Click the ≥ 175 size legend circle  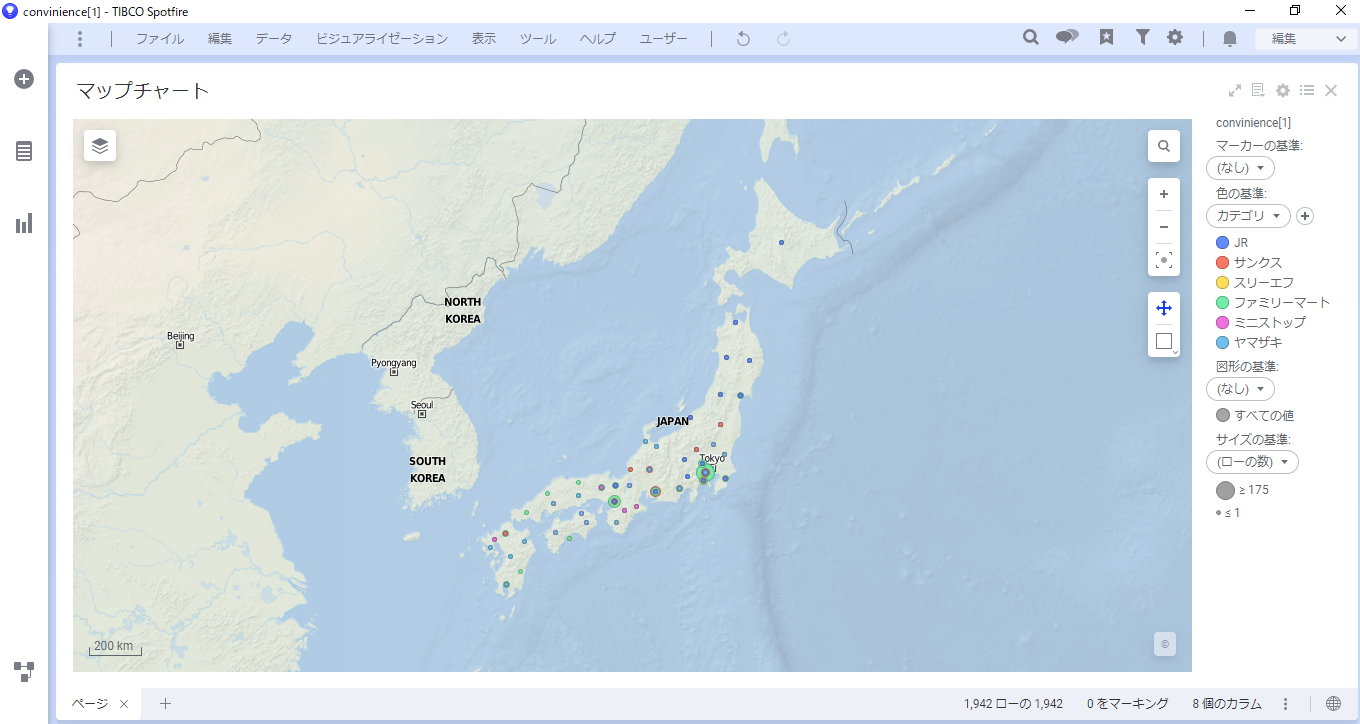coord(1225,490)
